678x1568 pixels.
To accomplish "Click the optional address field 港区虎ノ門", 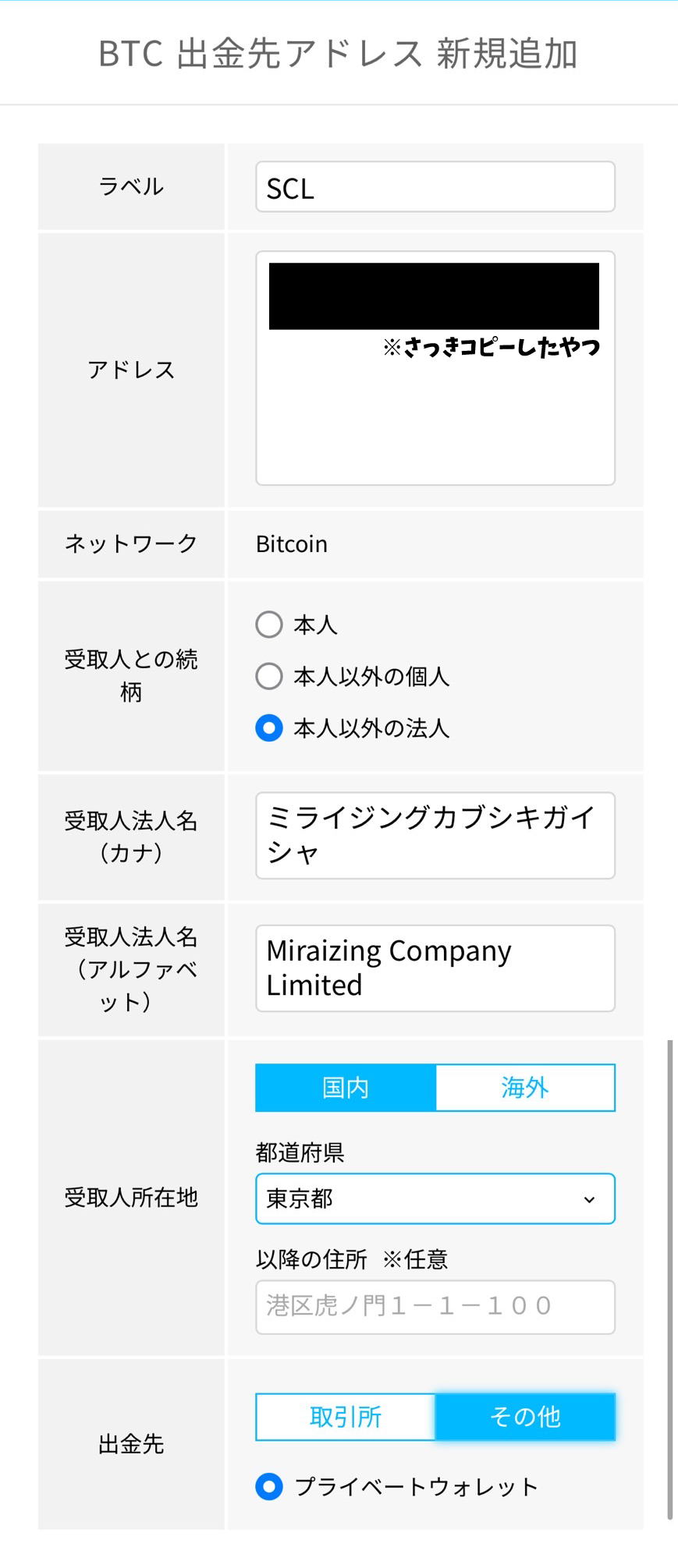I will click(435, 1307).
